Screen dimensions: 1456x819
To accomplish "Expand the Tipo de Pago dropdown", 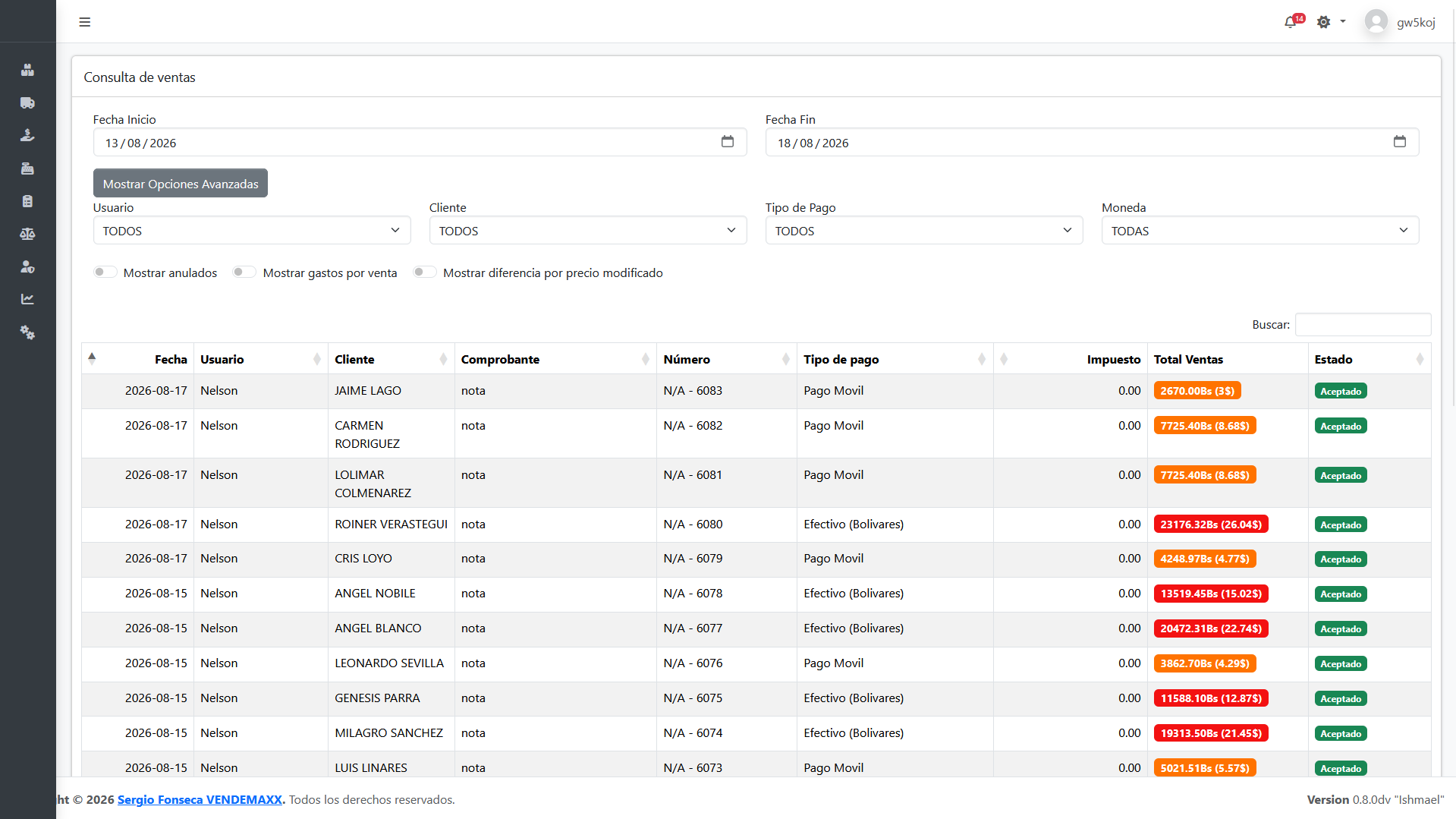I will [924, 231].
